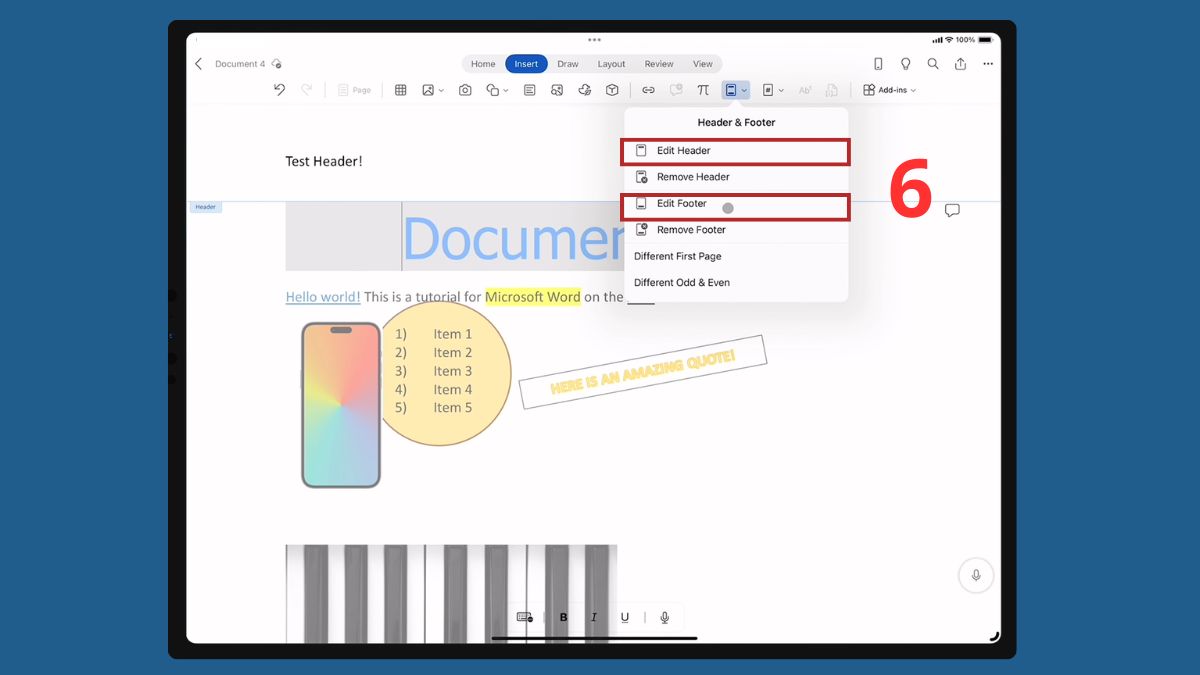Click the Test Header! text
This screenshot has height=675, width=1200.
(324, 161)
